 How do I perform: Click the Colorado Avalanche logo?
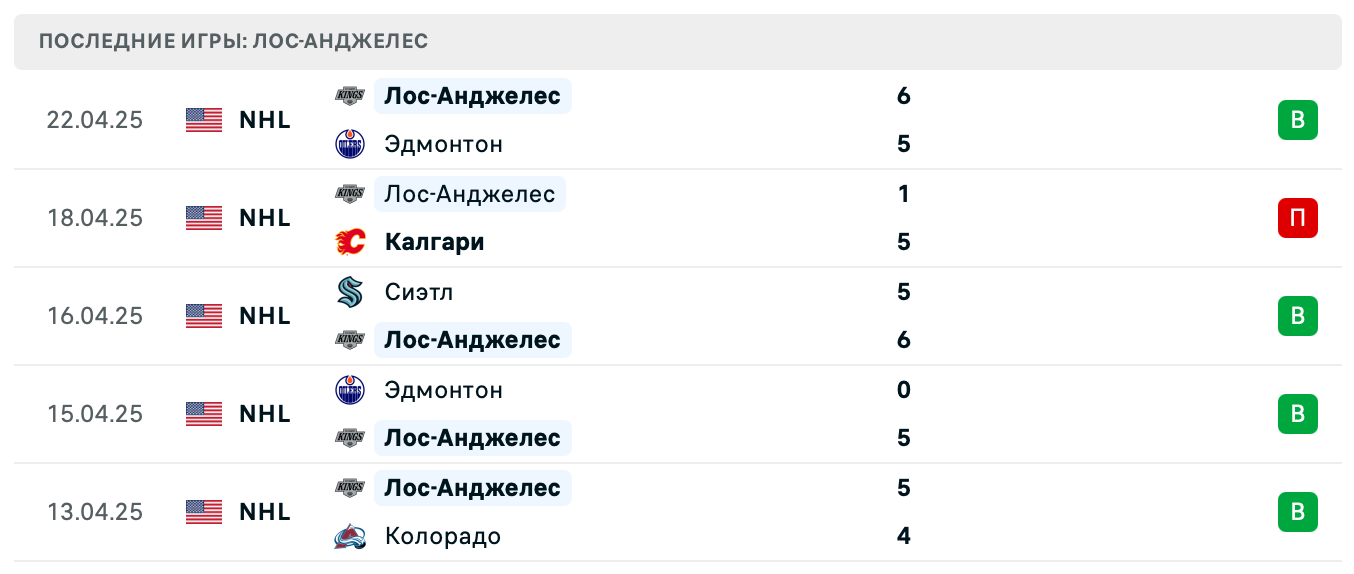[350, 537]
